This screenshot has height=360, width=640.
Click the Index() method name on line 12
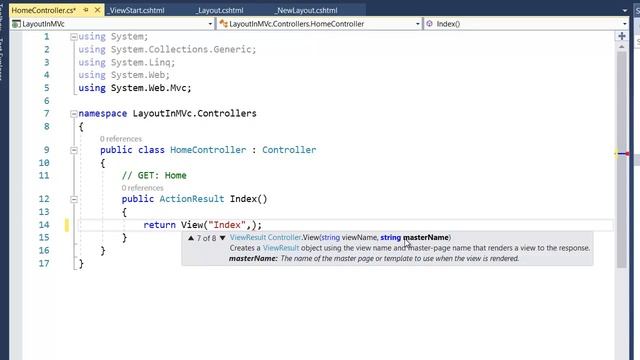tap(249, 199)
